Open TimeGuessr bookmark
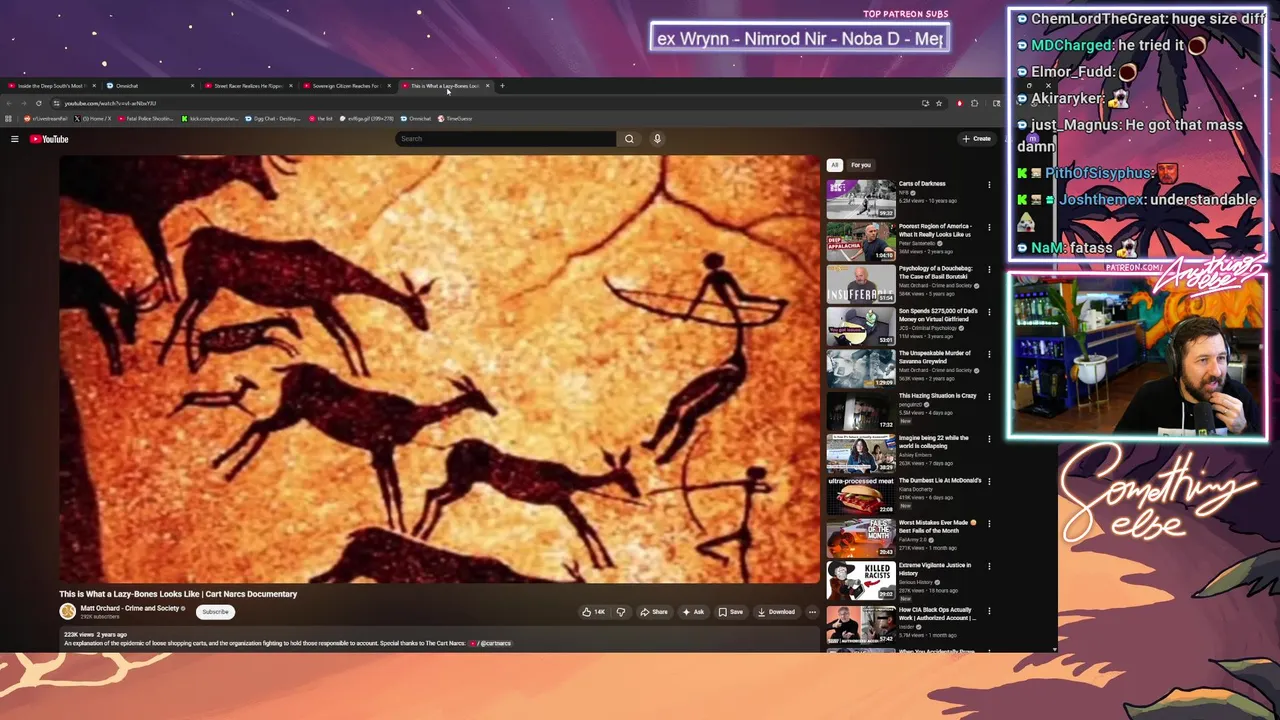 455,118
